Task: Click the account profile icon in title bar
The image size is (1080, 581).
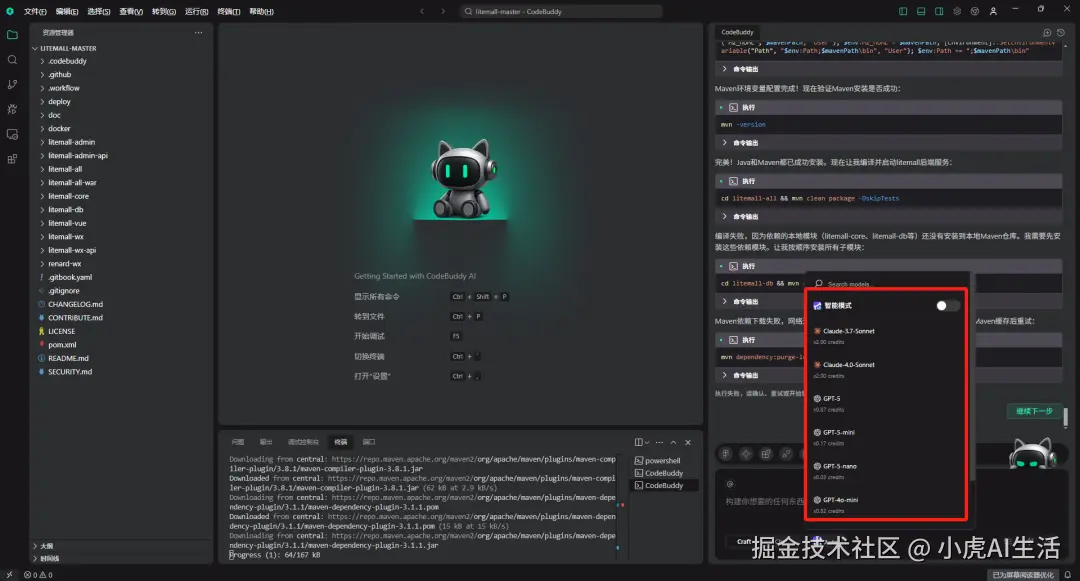Action: click(x=993, y=11)
